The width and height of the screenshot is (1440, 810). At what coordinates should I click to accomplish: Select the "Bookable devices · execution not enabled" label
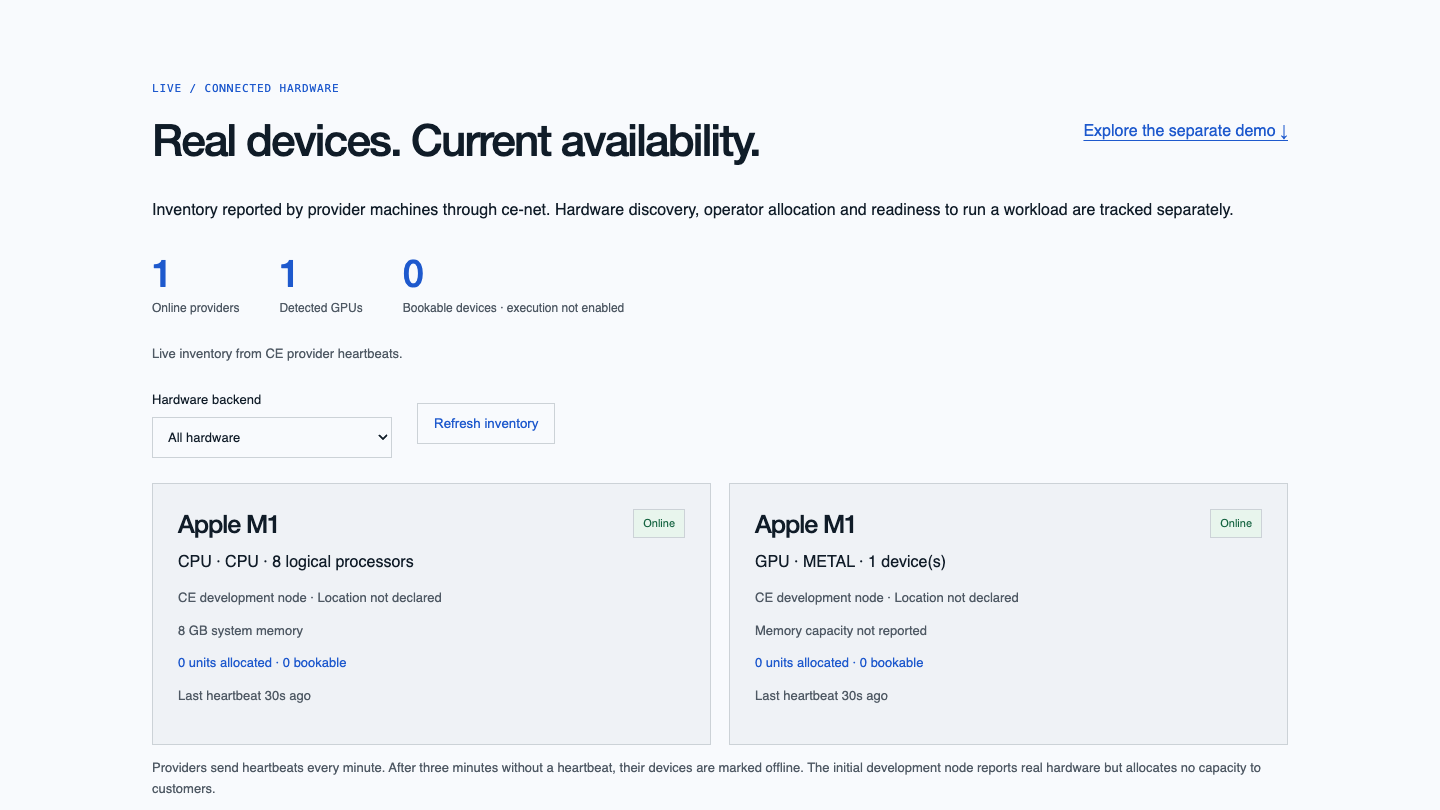pyautogui.click(x=513, y=308)
